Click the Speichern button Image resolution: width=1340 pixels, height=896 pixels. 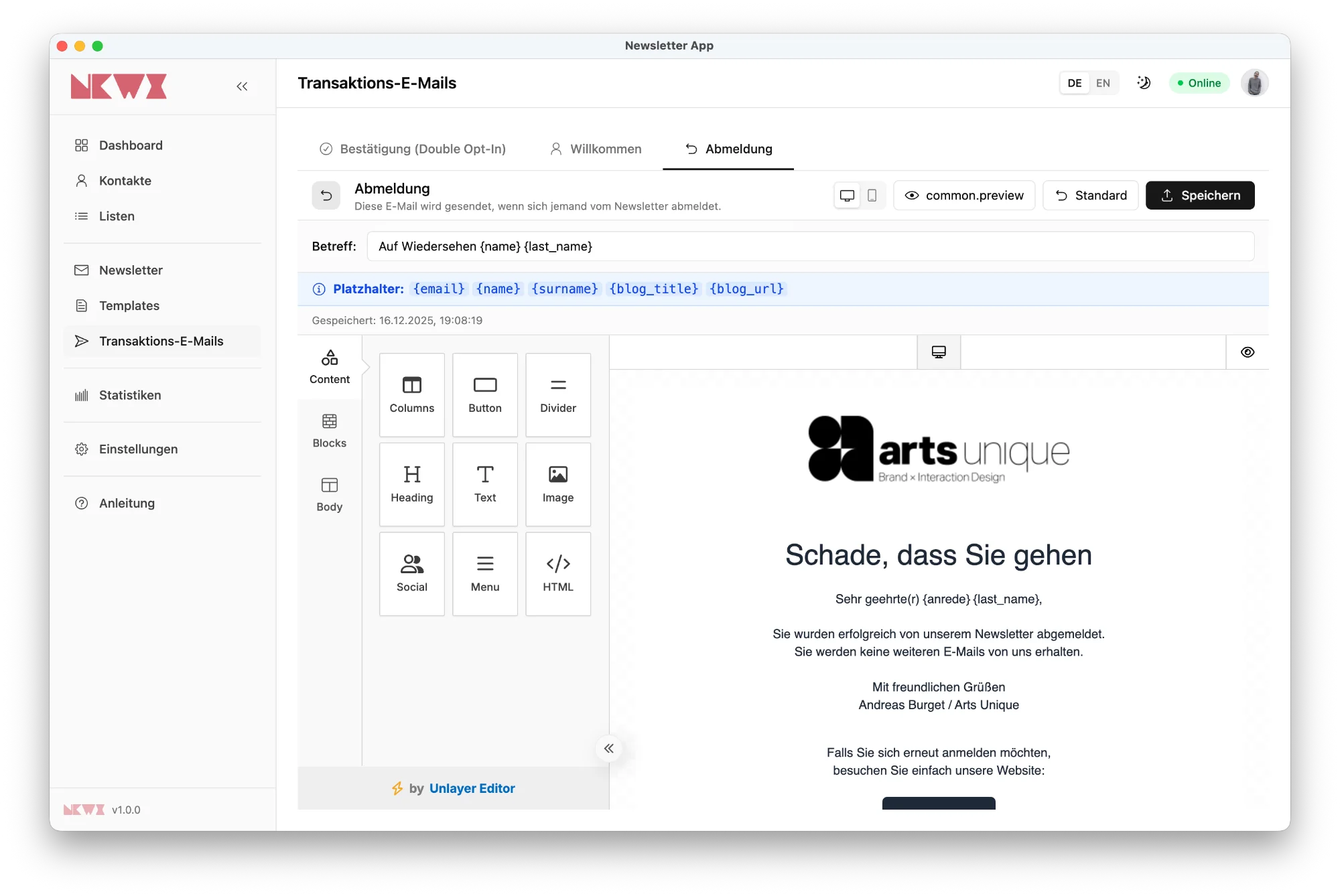(1199, 196)
